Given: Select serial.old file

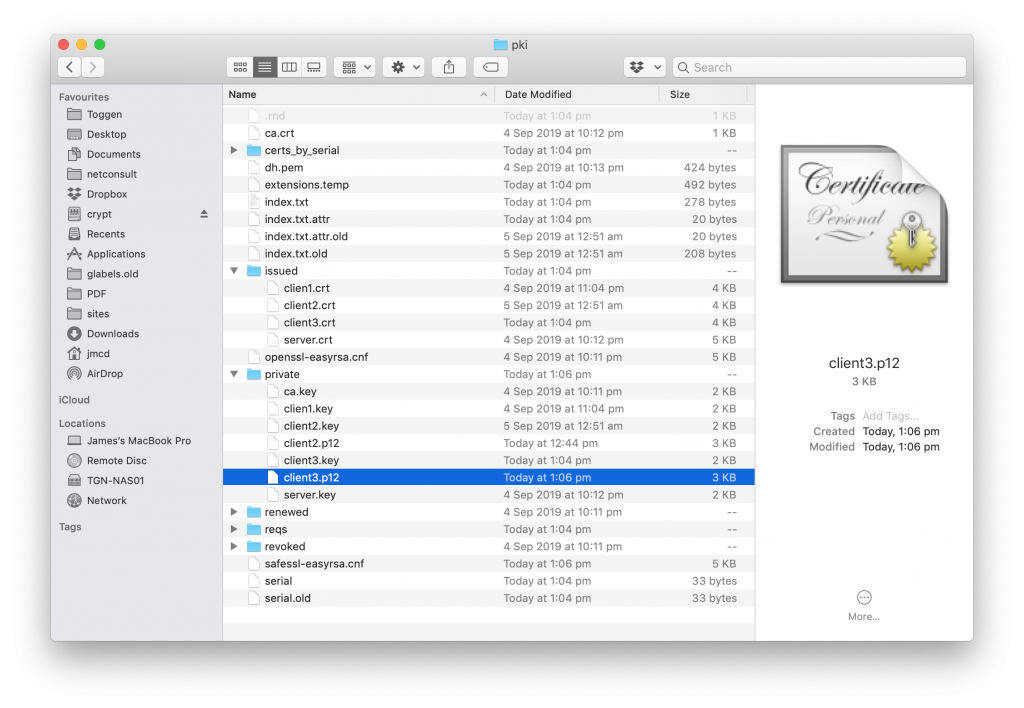Looking at the screenshot, I should coord(488,598).
